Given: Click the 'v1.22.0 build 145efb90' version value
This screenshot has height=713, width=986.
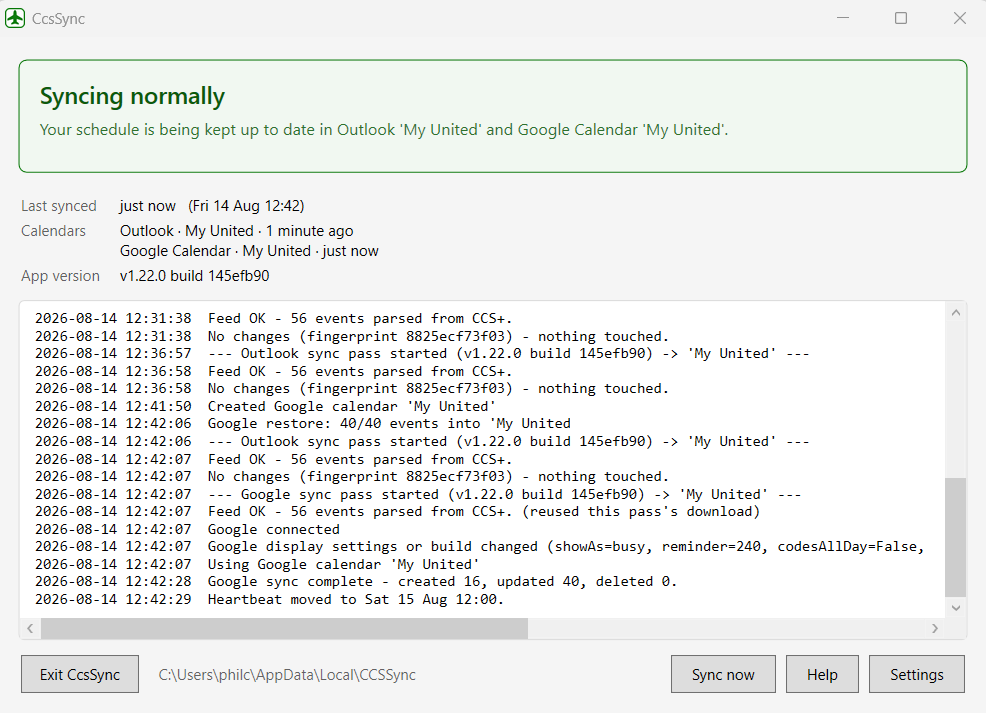Looking at the screenshot, I should click(194, 275).
